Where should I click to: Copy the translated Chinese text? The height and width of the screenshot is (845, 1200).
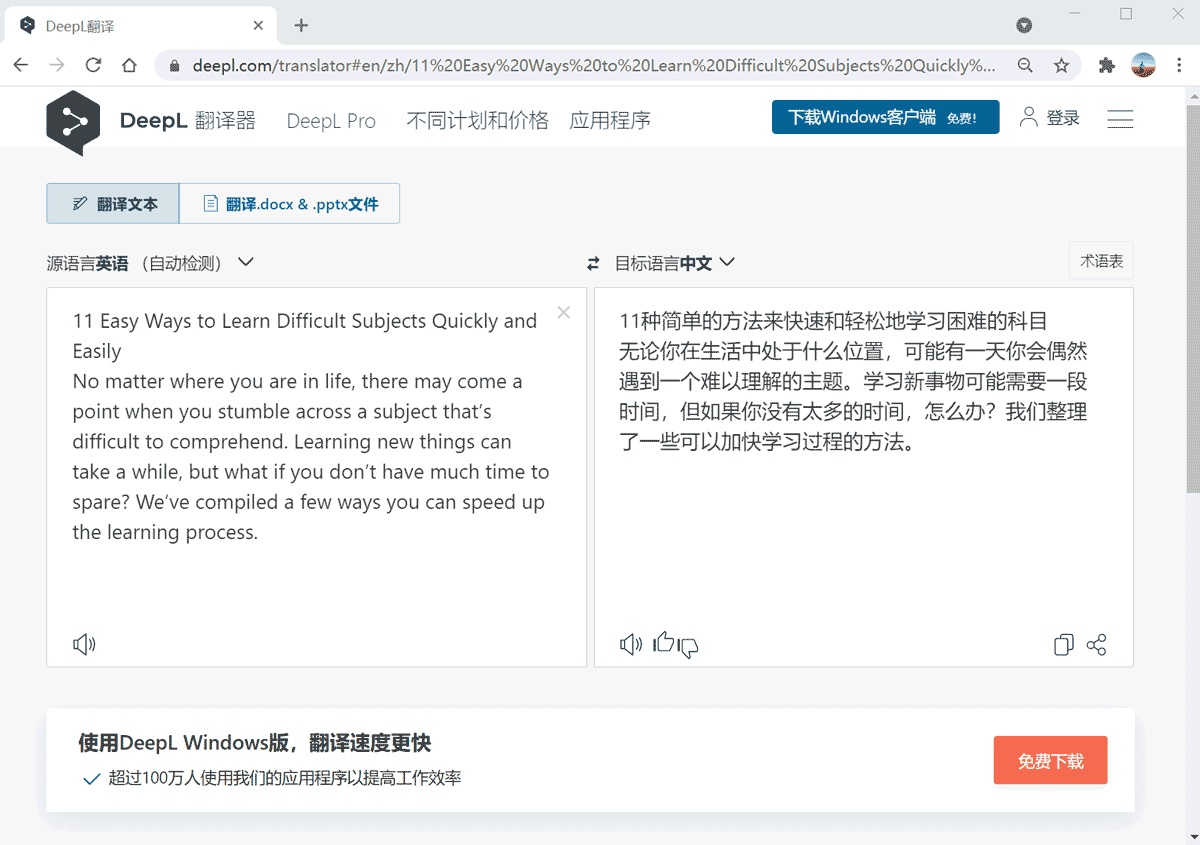(x=1063, y=645)
